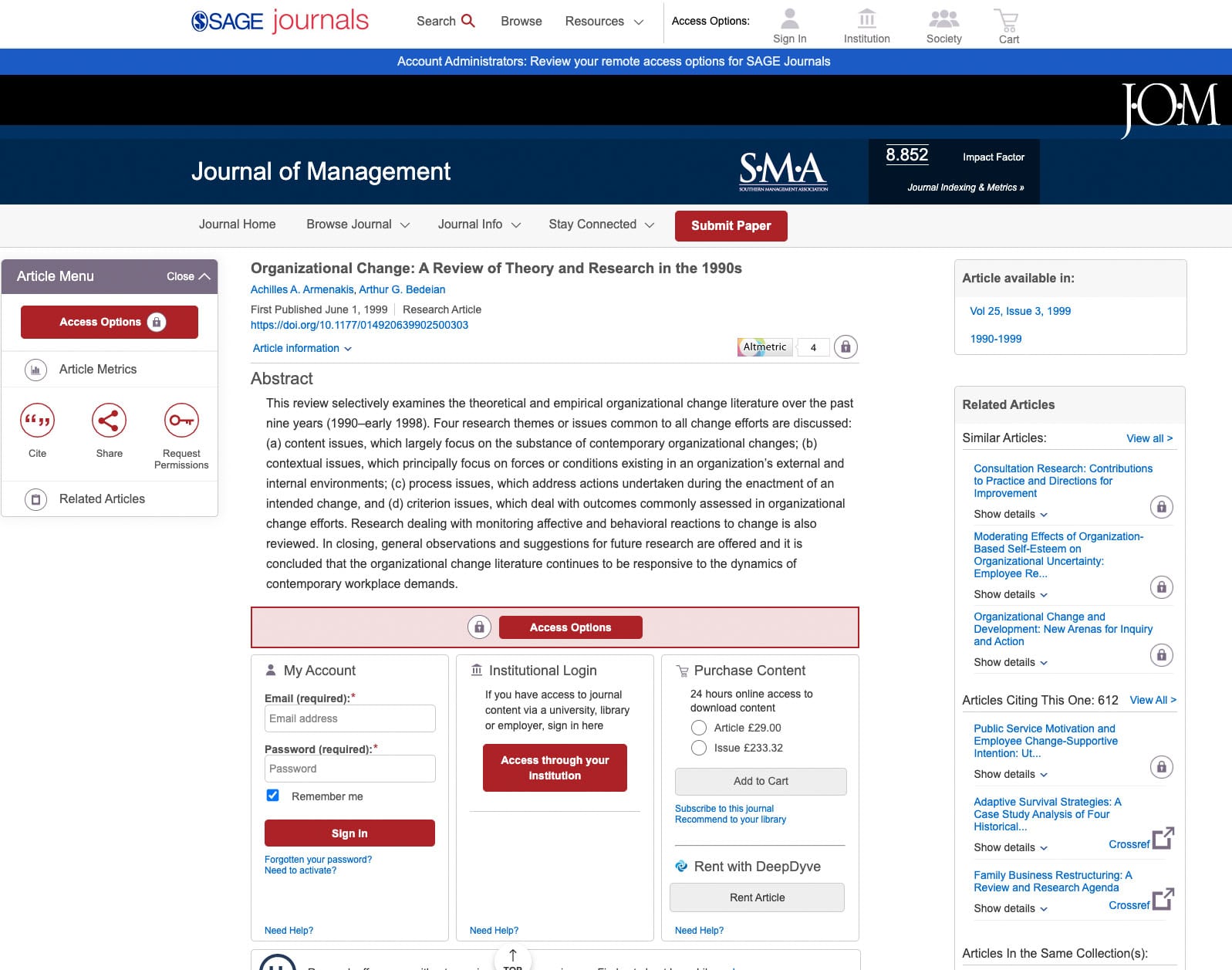The height and width of the screenshot is (970, 1232).
Task: Click lock icon beside Public Service Motivation article
Action: pos(1161,767)
